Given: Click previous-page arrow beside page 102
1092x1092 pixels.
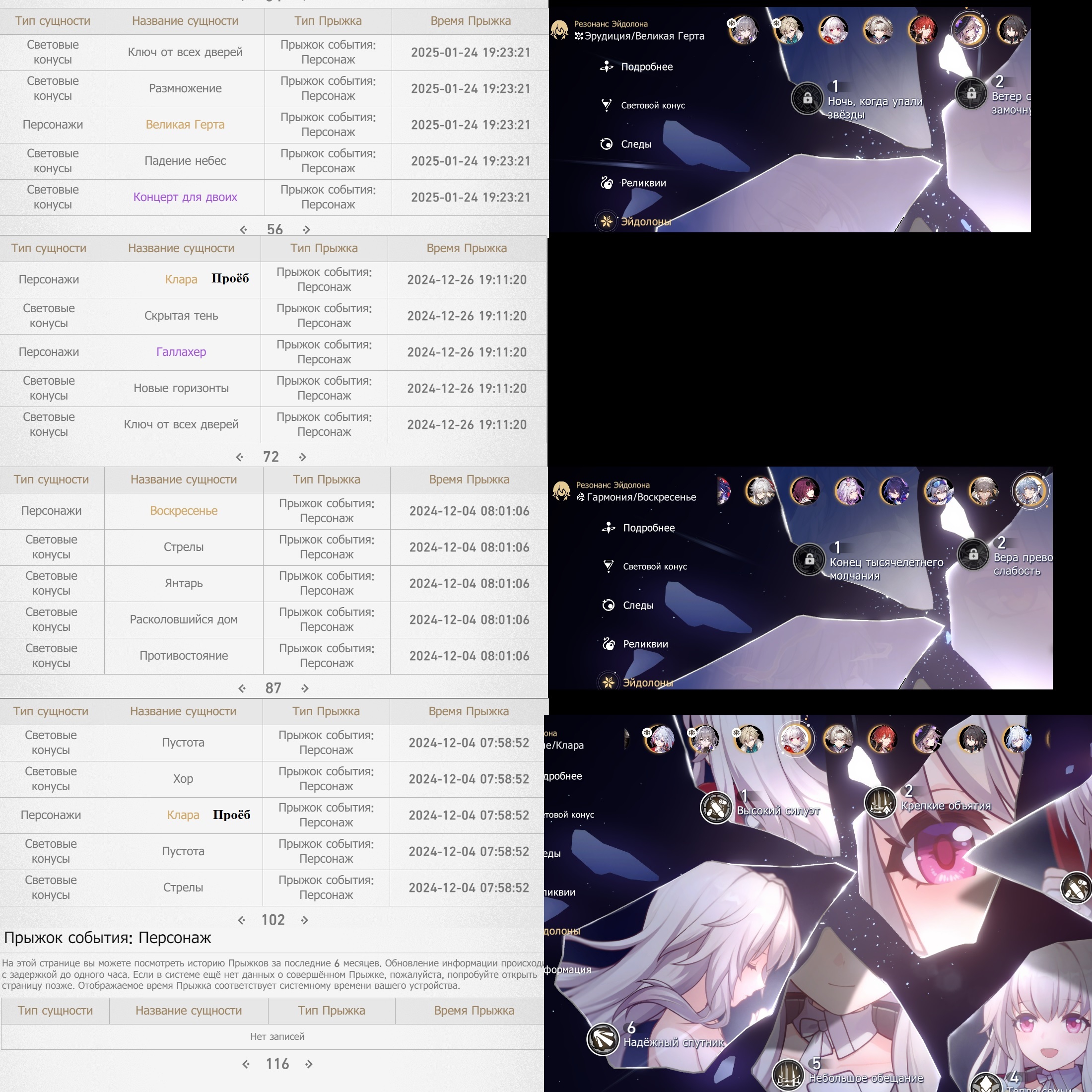Looking at the screenshot, I should point(241,920).
